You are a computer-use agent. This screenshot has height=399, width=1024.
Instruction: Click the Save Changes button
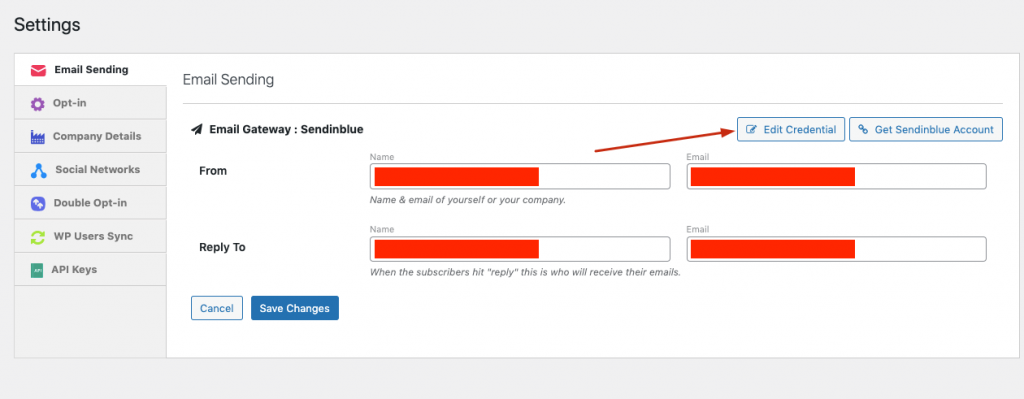pyautogui.click(x=295, y=308)
